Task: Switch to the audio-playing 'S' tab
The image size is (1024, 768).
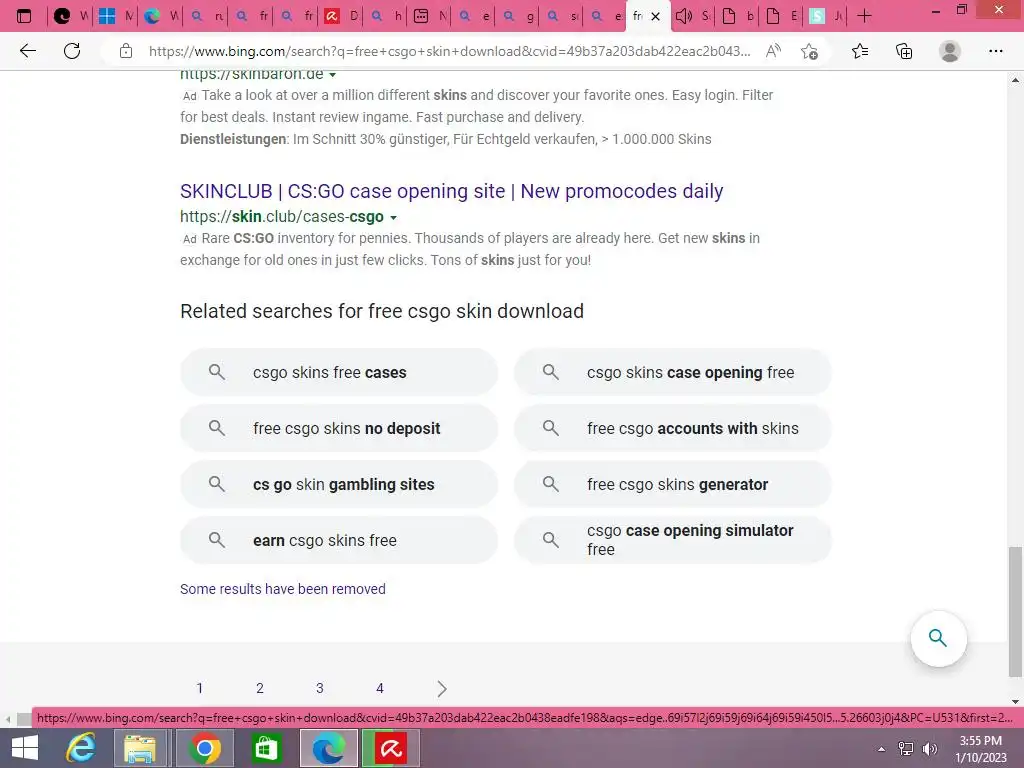Action: pyautogui.click(x=693, y=16)
